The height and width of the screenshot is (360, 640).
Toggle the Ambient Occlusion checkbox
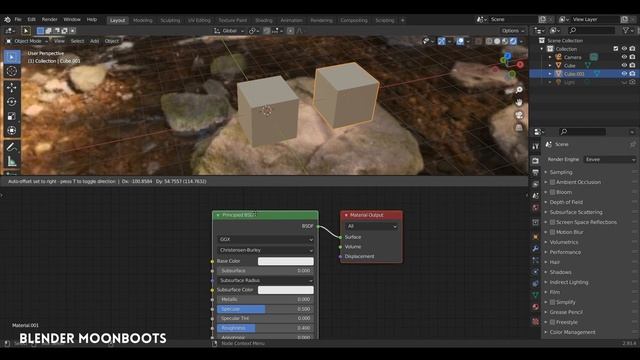point(552,182)
